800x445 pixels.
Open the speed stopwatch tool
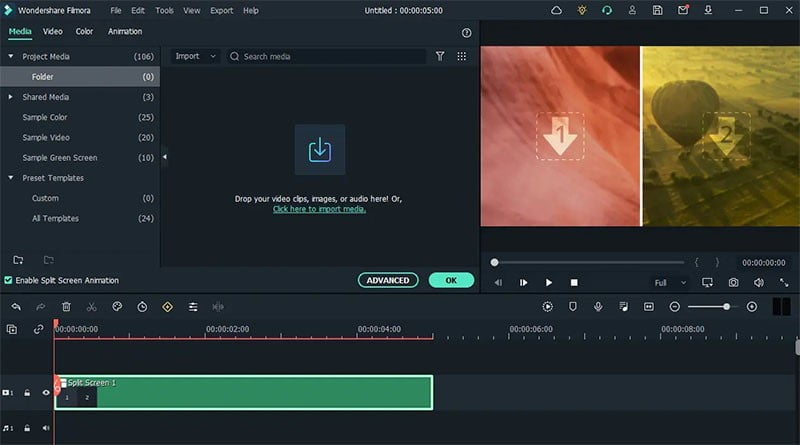(142, 307)
